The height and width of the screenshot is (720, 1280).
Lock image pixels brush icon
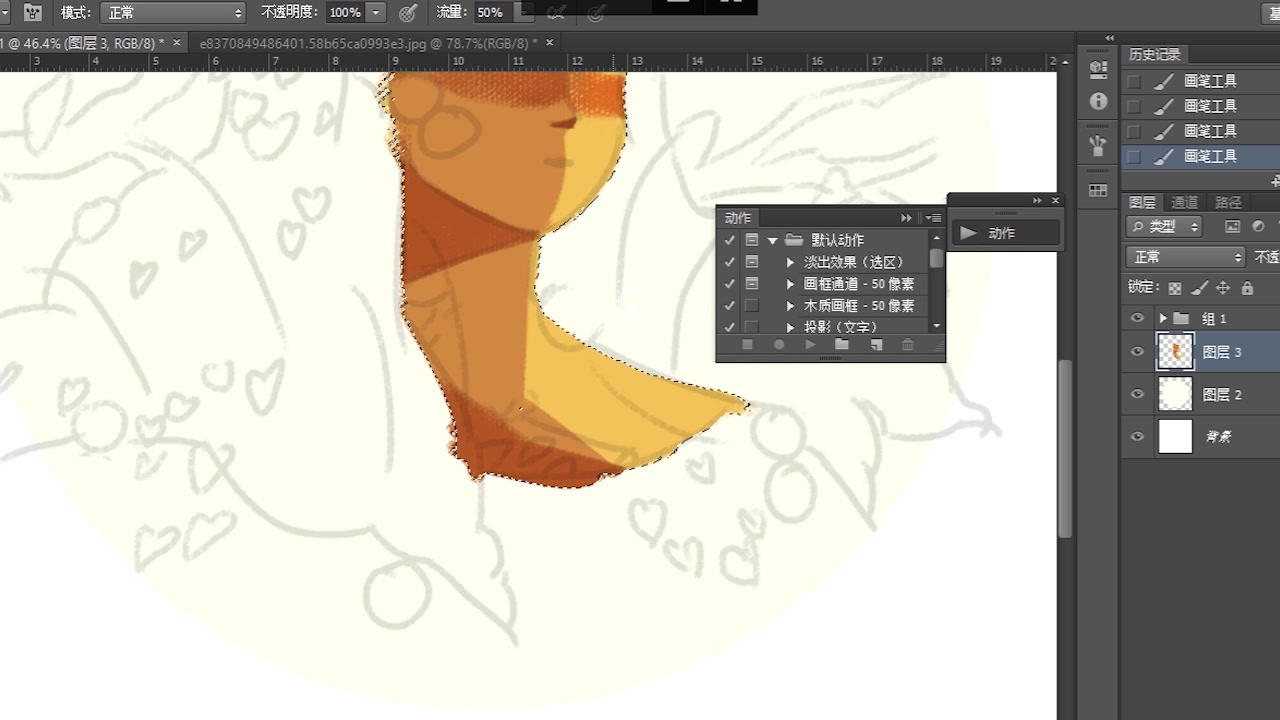tap(1199, 288)
